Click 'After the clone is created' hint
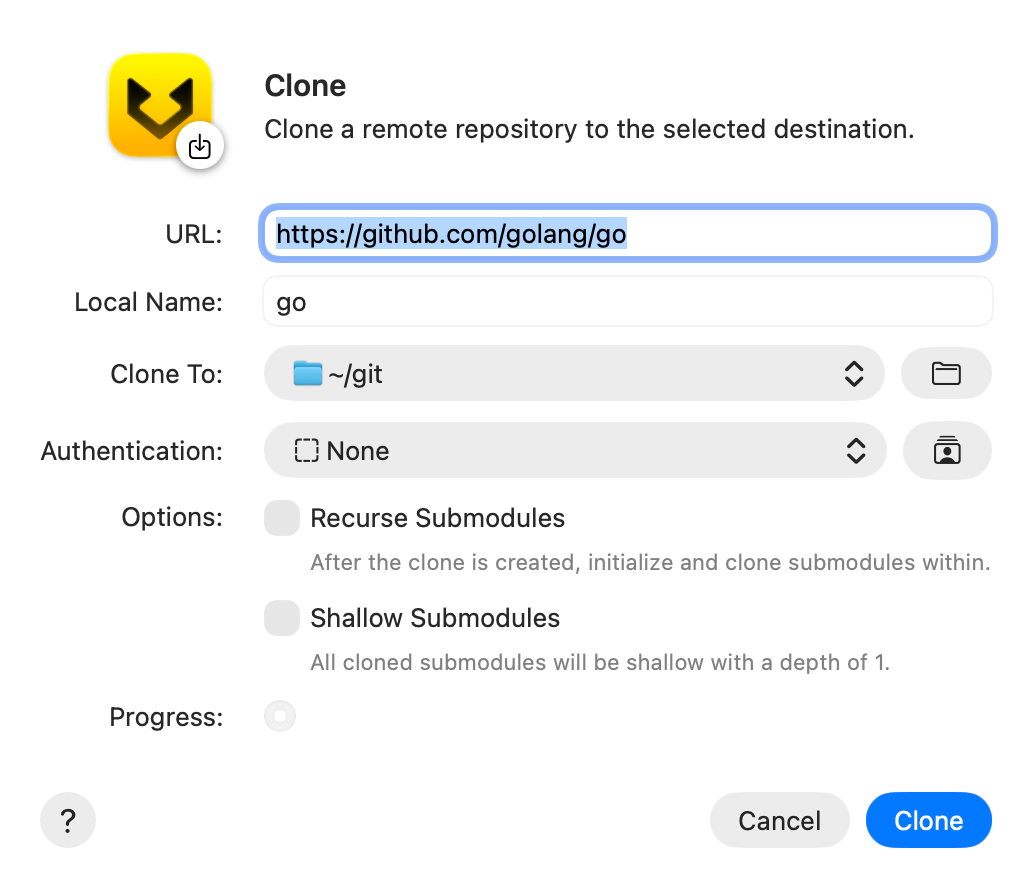The height and width of the screenshot is (888, 1032). point(650,563)
